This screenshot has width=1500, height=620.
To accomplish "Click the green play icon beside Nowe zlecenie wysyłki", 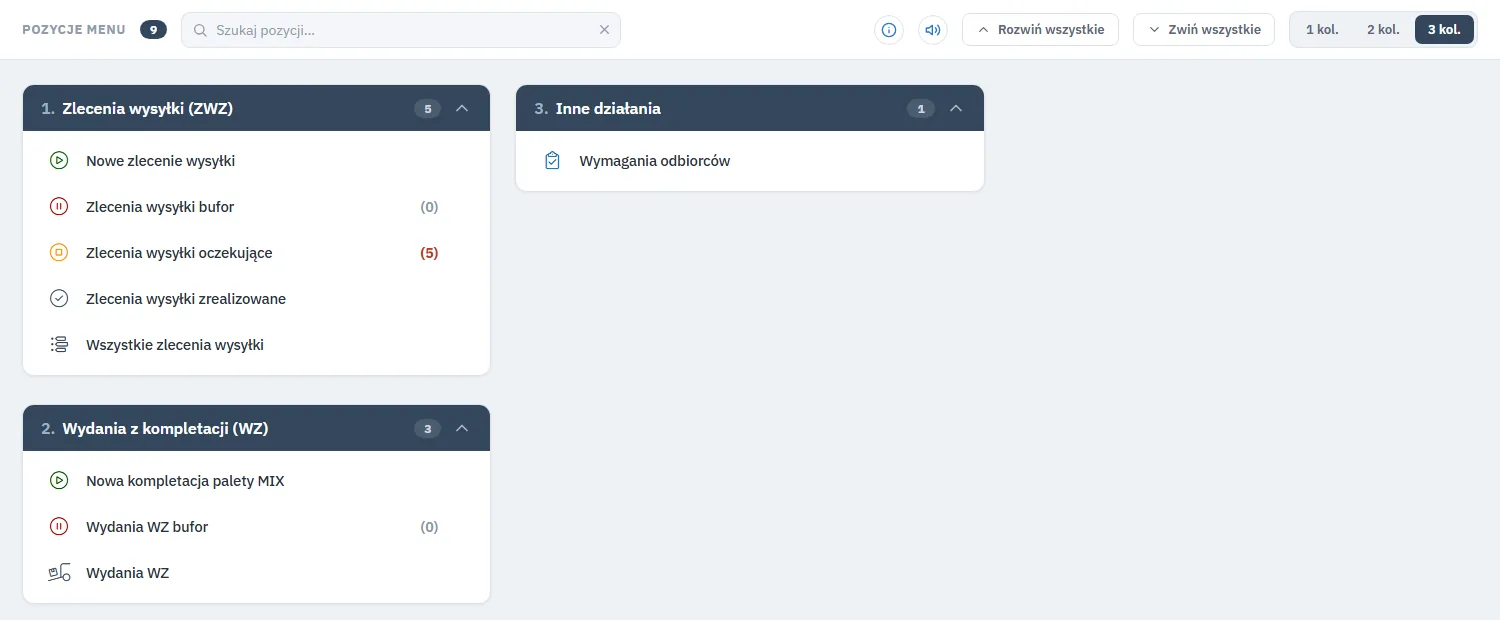I will pyautogui.click(x=59, y=161).
